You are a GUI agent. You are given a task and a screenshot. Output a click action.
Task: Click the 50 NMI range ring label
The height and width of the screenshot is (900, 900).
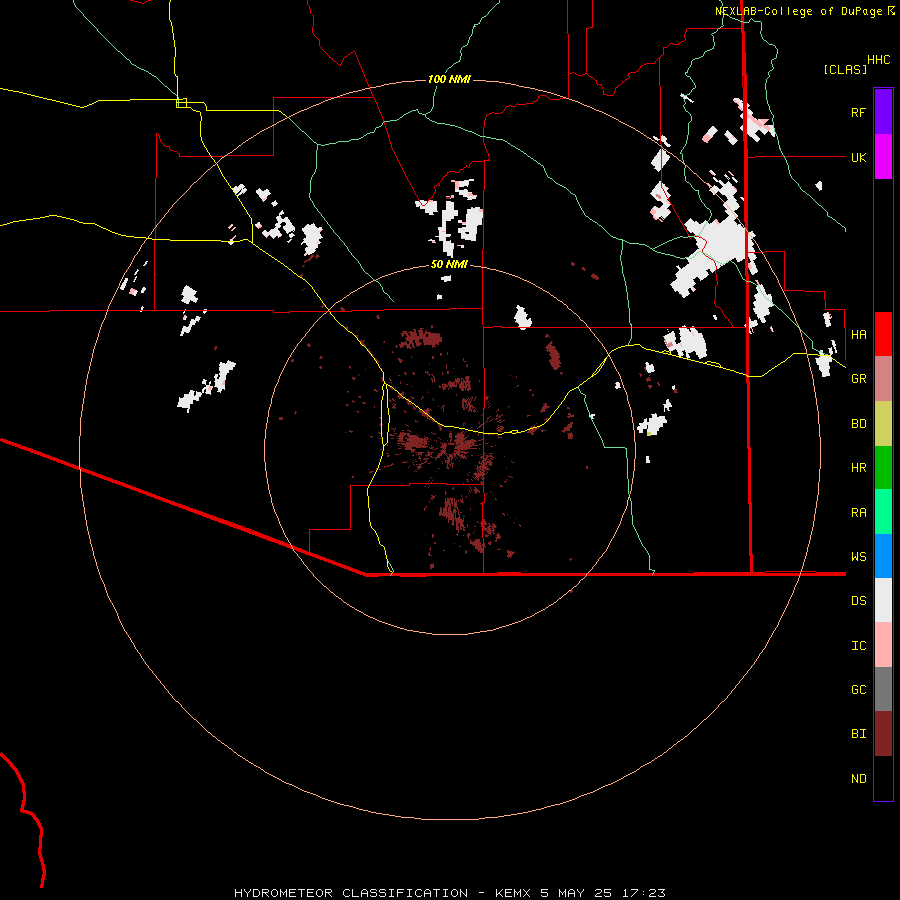pyautogui.click(x=449, y=265)
